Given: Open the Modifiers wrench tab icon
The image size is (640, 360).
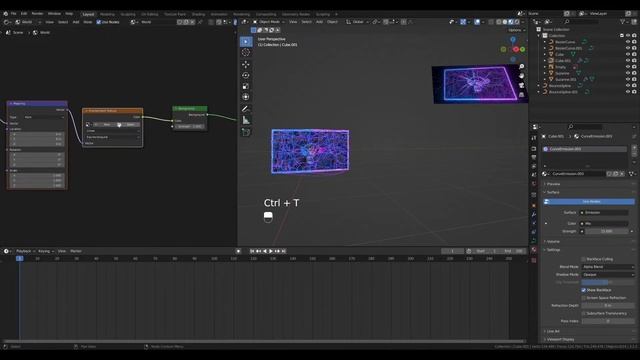Looking at the screenshot, I should pyautogui.click(x=534, y=214).
